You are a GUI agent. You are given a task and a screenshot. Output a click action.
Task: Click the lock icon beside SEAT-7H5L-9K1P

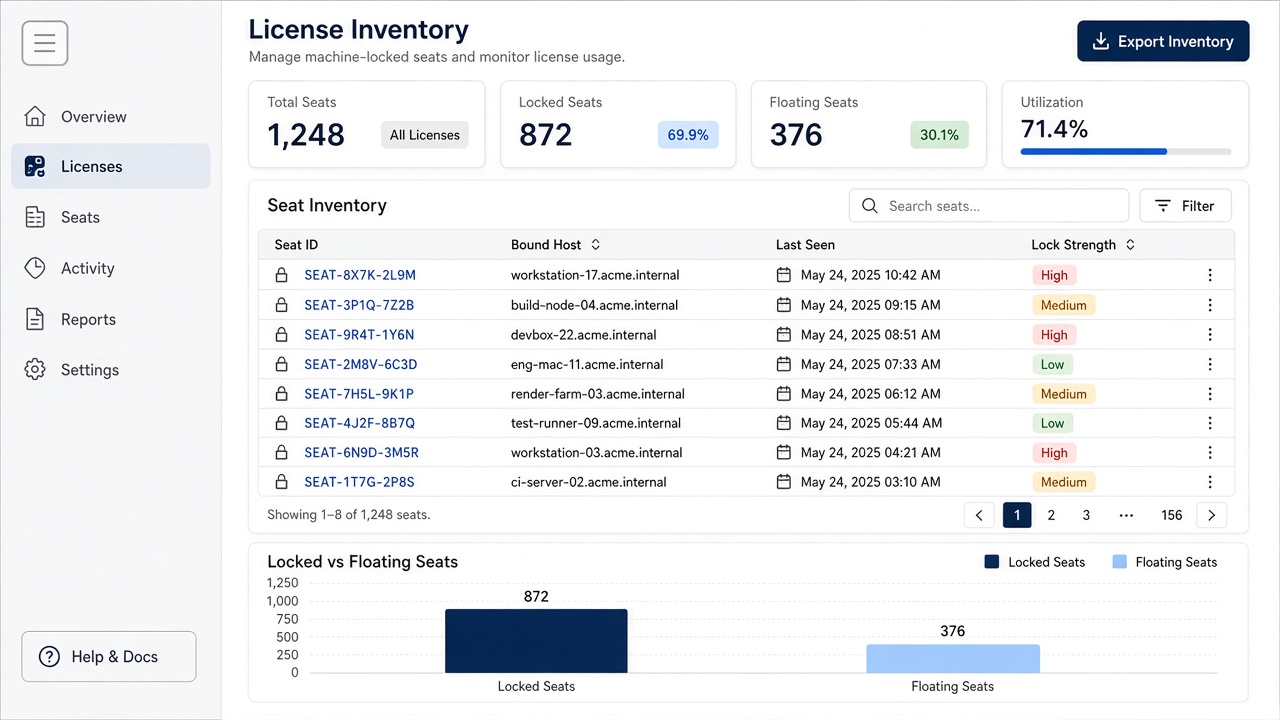pos(282,394)
